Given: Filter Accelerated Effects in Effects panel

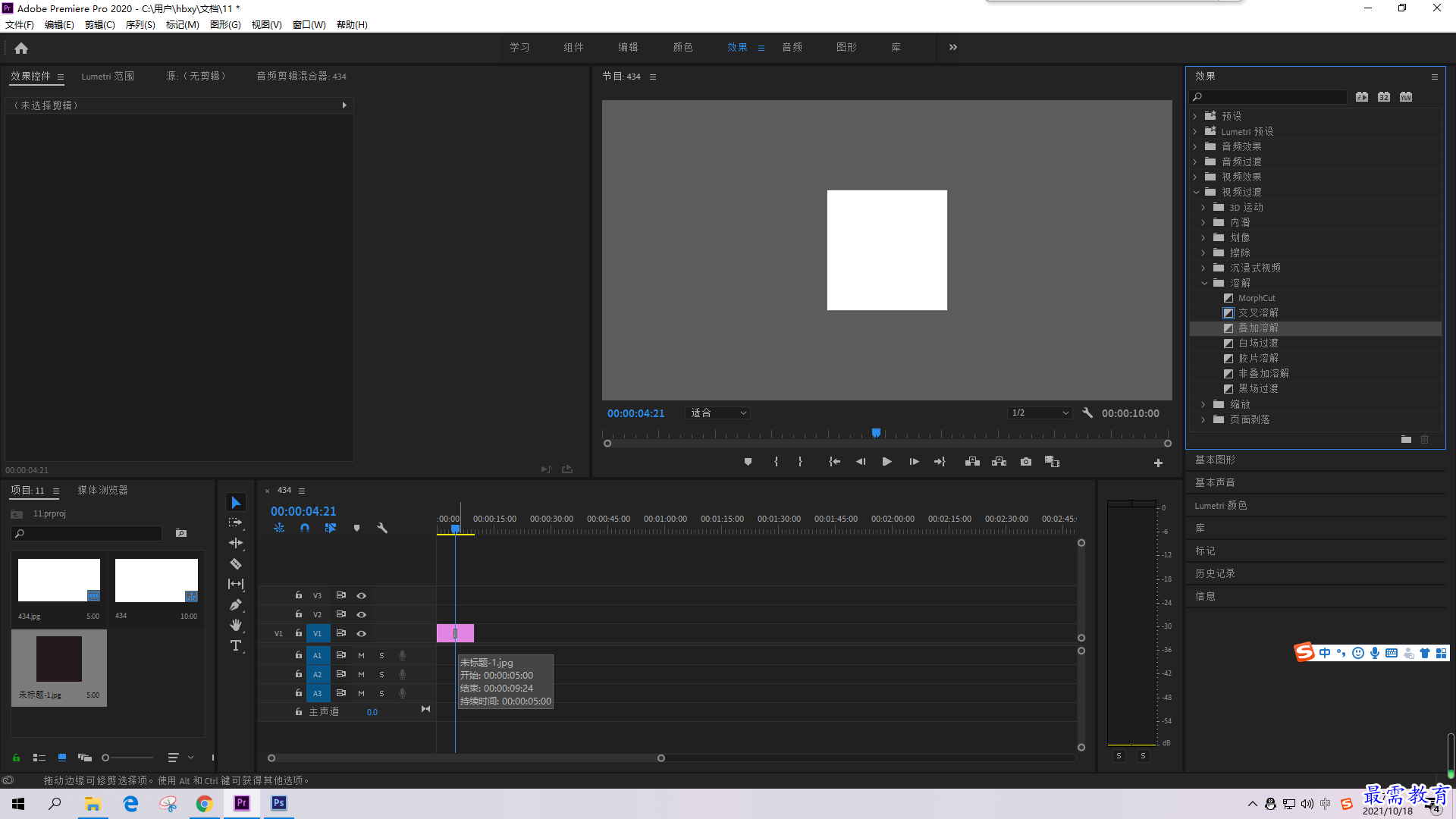Looking at the screenshot, I should 1362,96.
